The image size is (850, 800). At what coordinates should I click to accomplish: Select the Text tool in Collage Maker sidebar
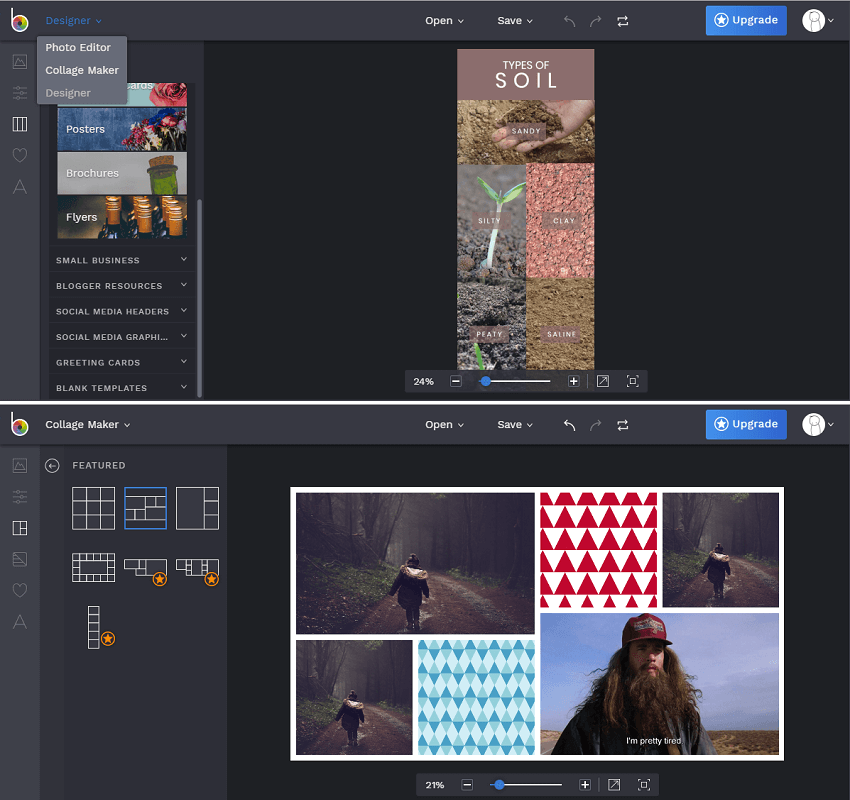coord(20,622)
